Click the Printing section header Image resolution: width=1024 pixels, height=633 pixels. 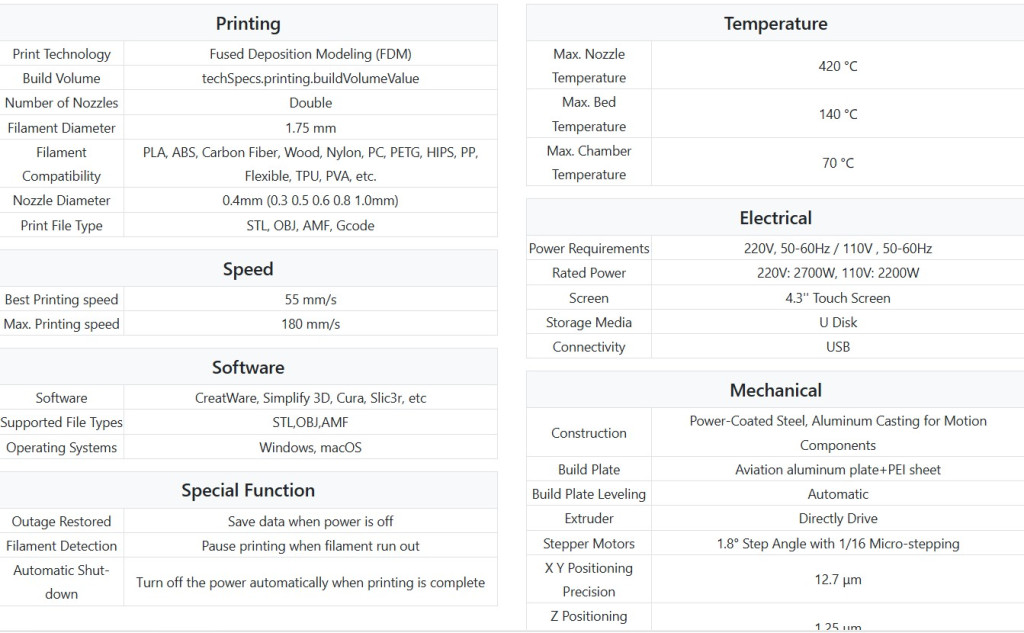click(248, 23)
